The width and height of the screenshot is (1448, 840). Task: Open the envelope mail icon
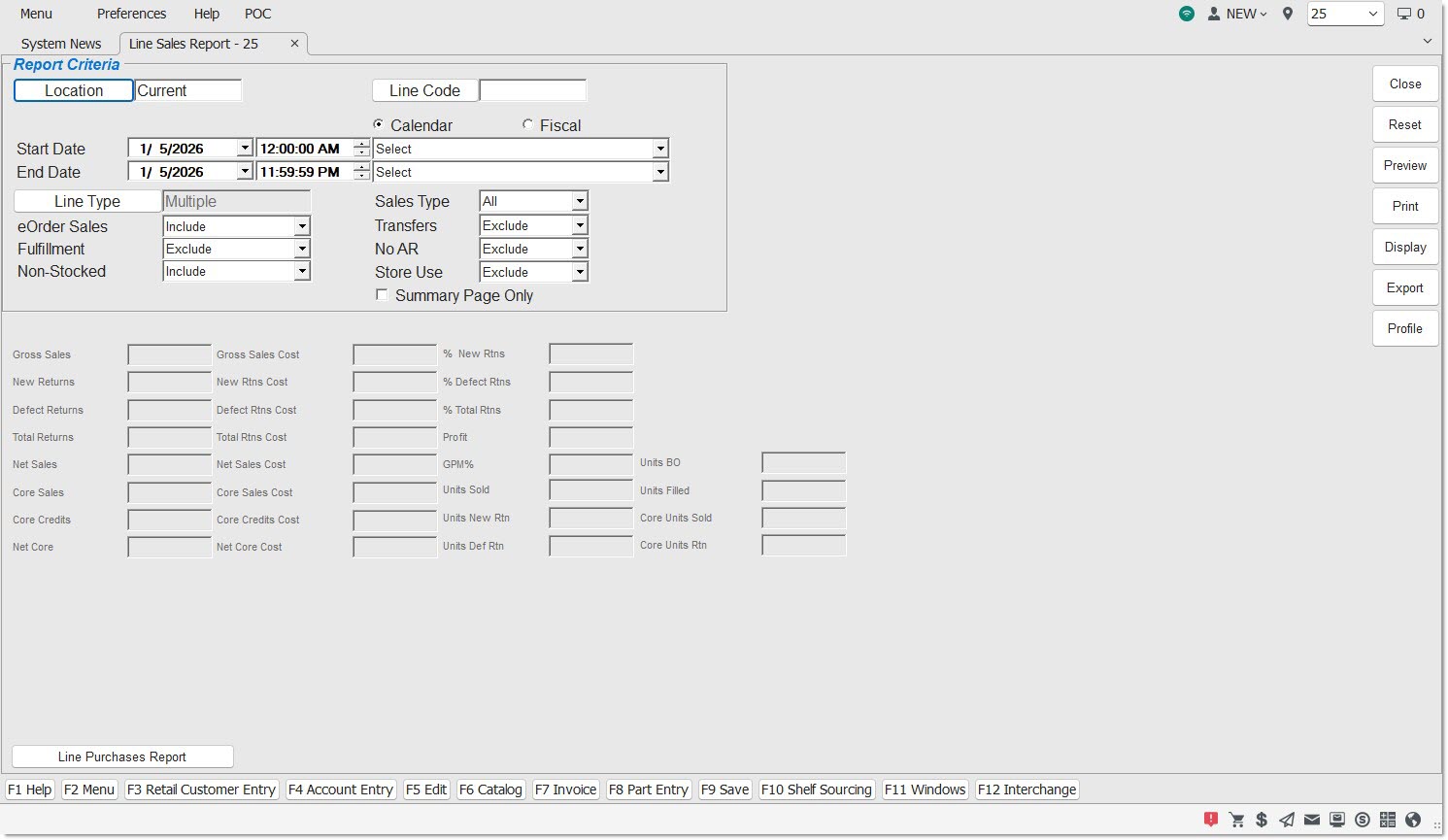1311,820
